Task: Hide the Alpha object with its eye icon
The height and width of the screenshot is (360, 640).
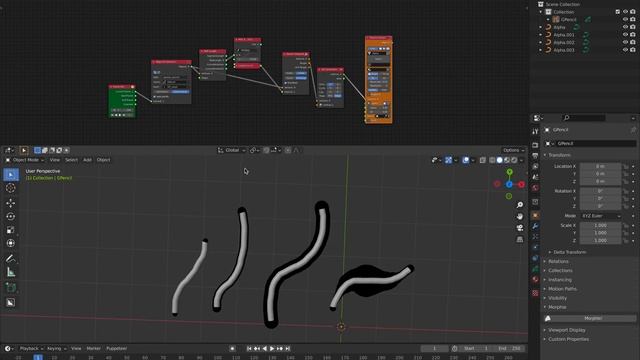Action: (625, 27)
